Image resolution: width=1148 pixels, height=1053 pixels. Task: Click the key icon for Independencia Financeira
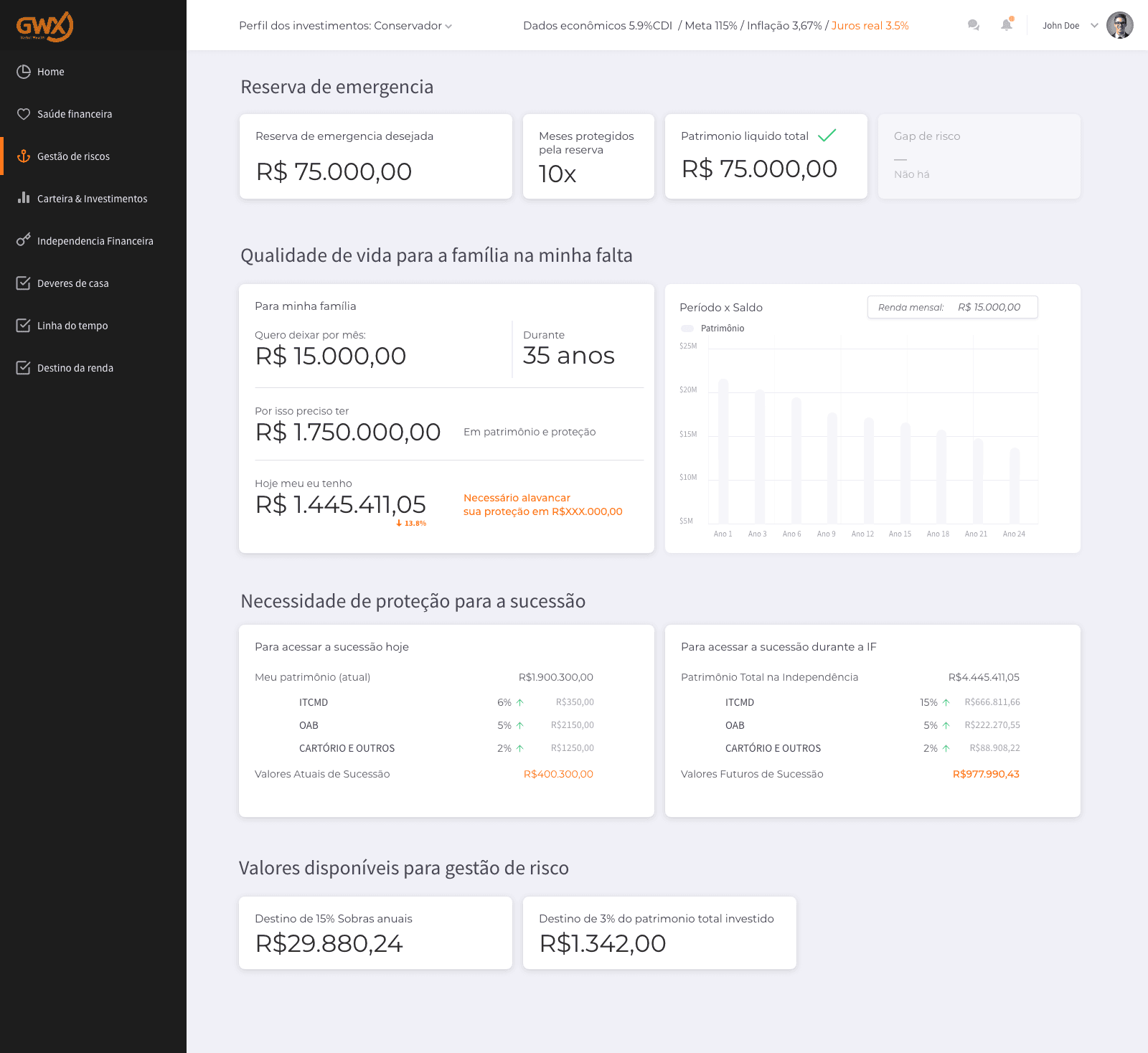point(24,240)
